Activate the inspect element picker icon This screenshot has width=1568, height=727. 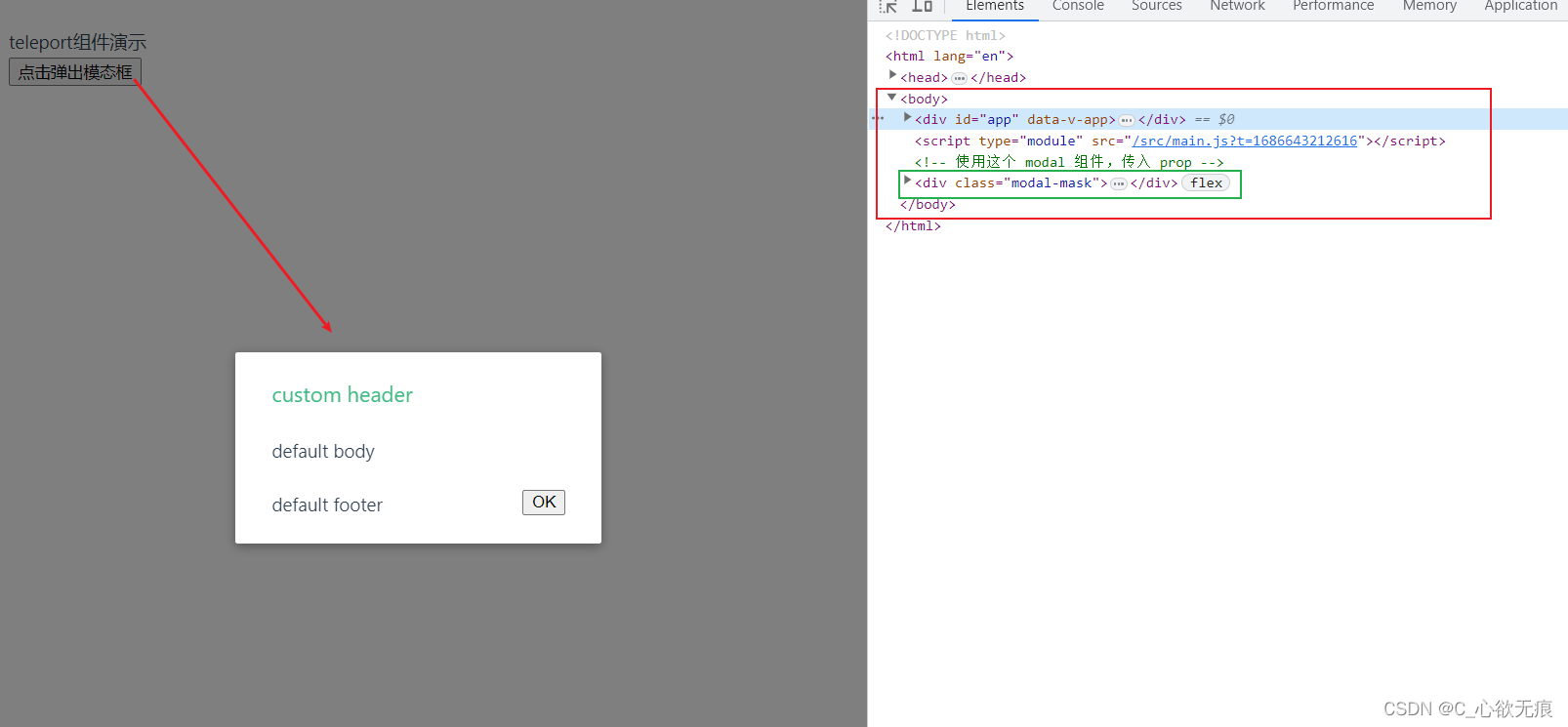click(887, 6)
